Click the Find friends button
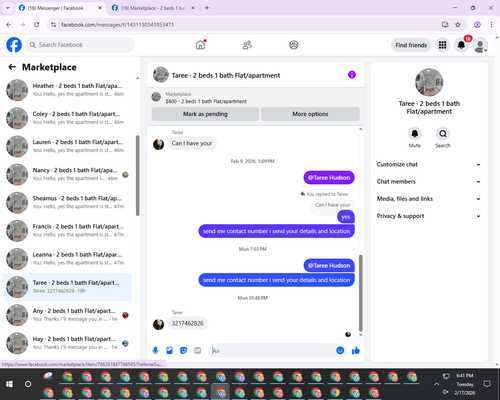500x400 pixels. (x=411, y=45)
